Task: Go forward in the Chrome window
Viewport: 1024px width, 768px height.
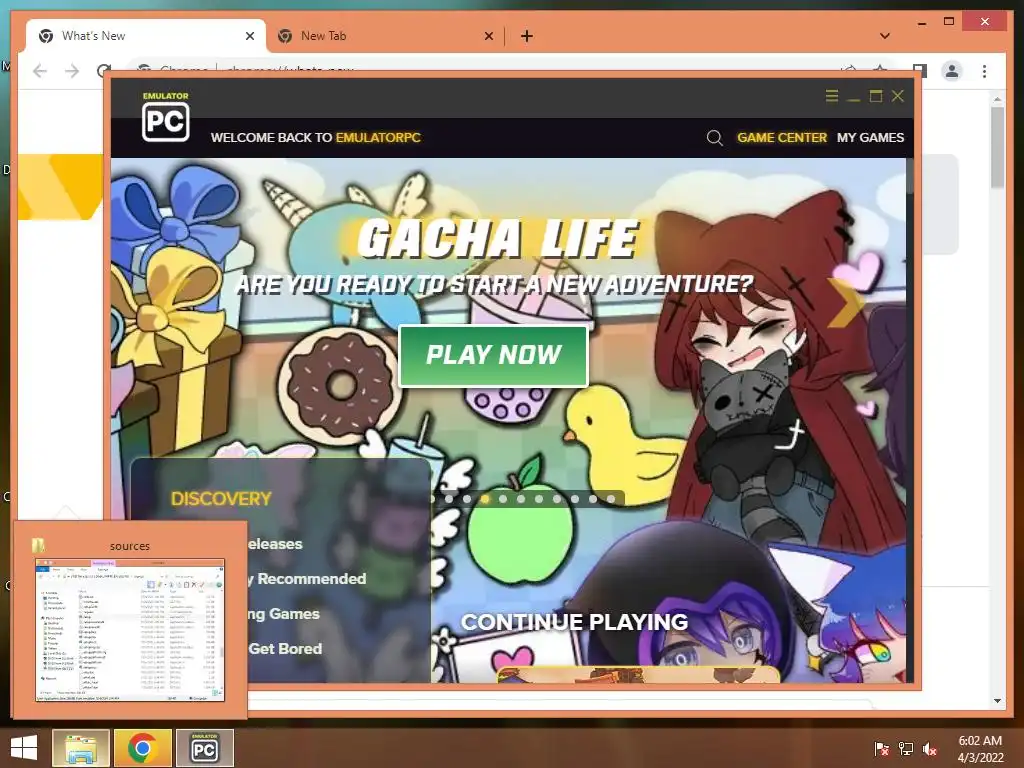Action: click(72, 71)
